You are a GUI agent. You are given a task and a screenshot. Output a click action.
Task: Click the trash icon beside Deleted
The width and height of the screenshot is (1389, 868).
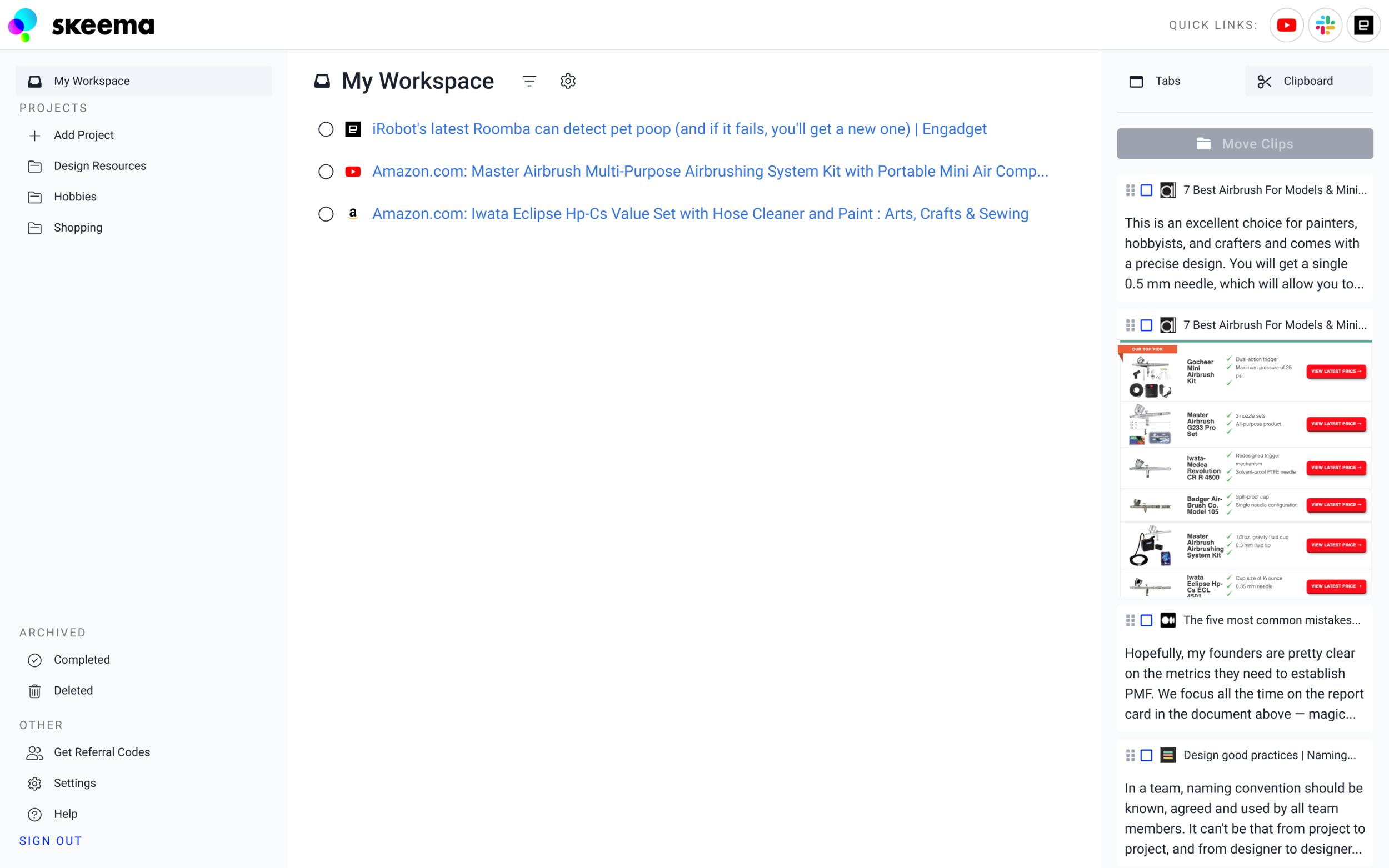[x=34, y=691]
